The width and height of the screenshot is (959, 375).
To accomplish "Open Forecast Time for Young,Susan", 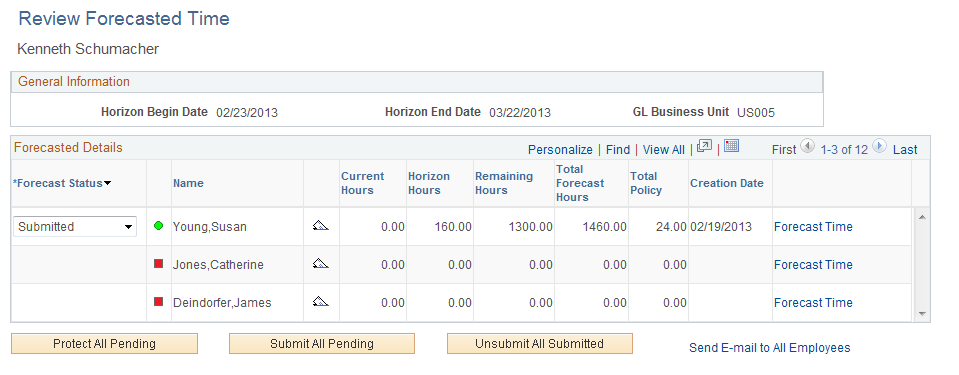I will [x=813, y=226].
